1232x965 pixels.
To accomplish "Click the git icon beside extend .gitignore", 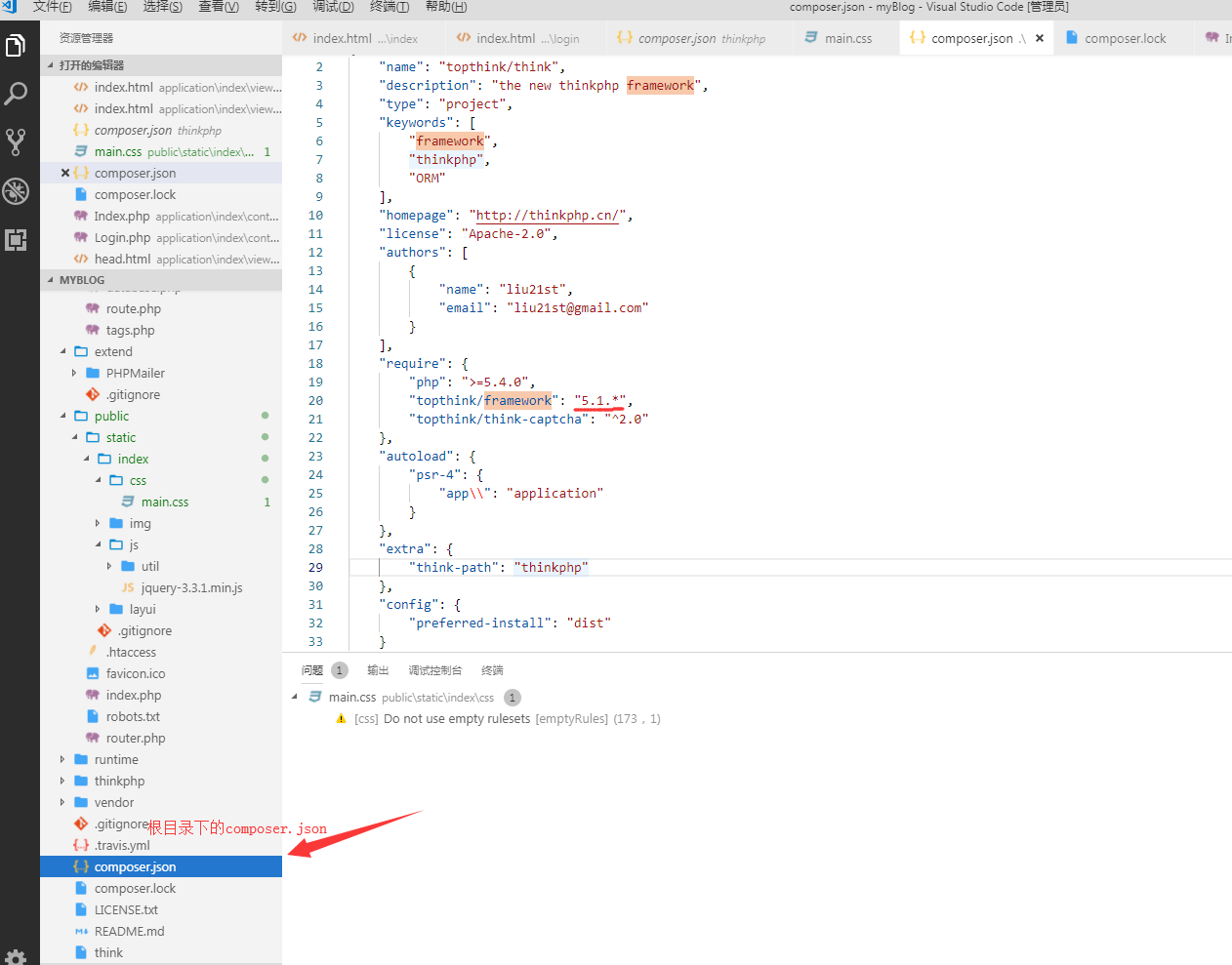I will click(93, 394).
